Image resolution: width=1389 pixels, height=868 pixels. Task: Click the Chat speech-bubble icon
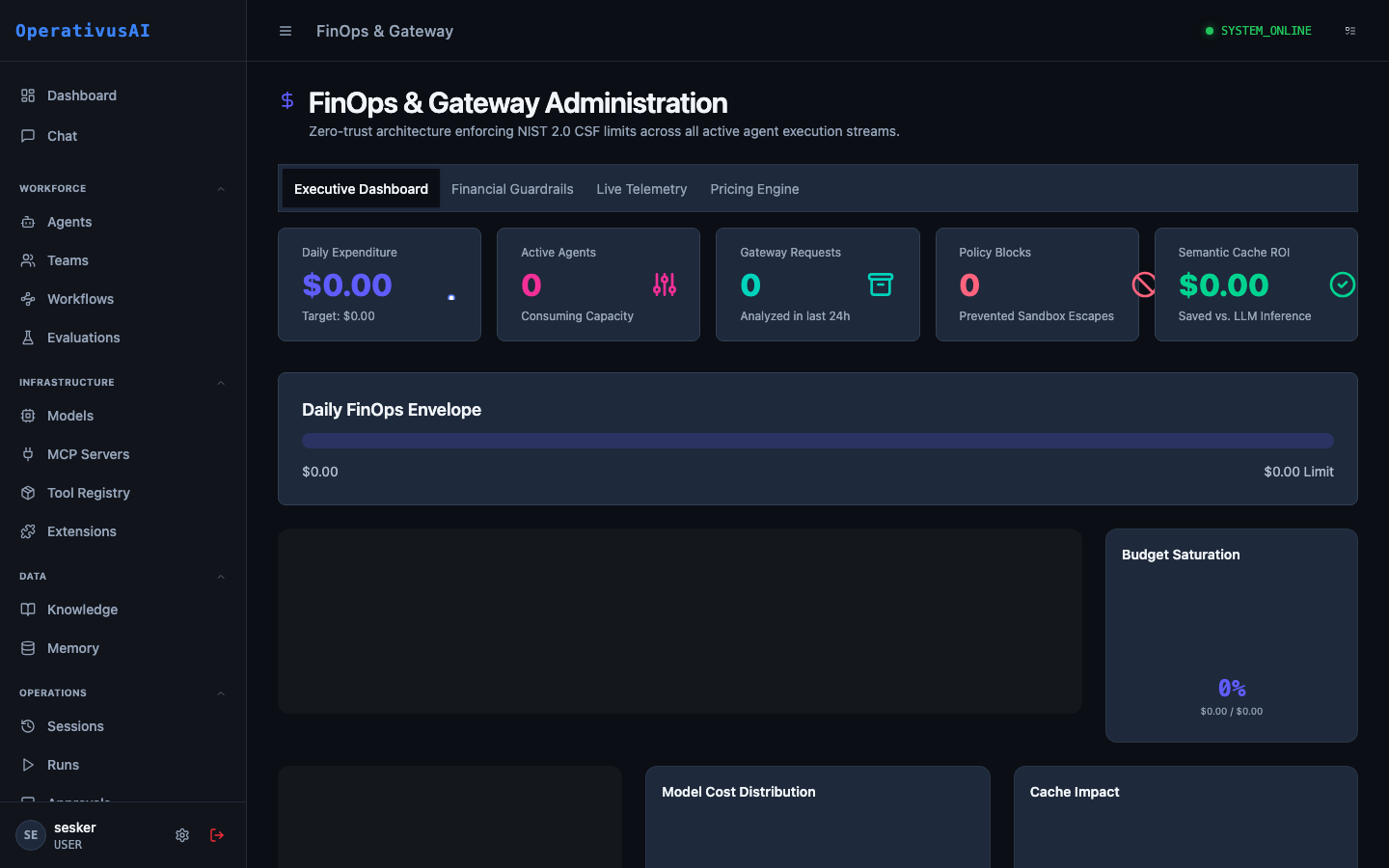28,136
